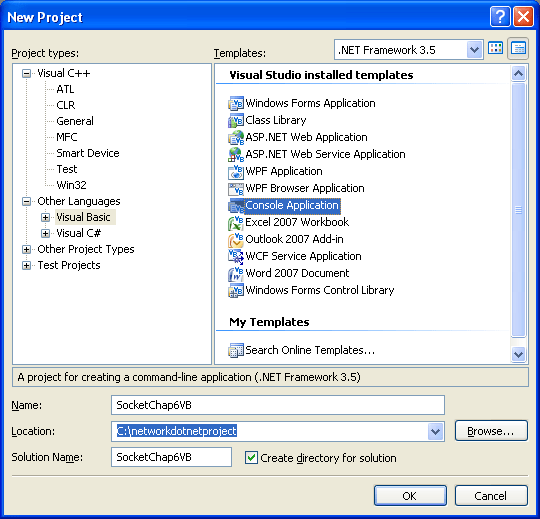This screenshot has width=540, height=519.
Task: Switch templates to large icons view
Action: pos(496,49)
